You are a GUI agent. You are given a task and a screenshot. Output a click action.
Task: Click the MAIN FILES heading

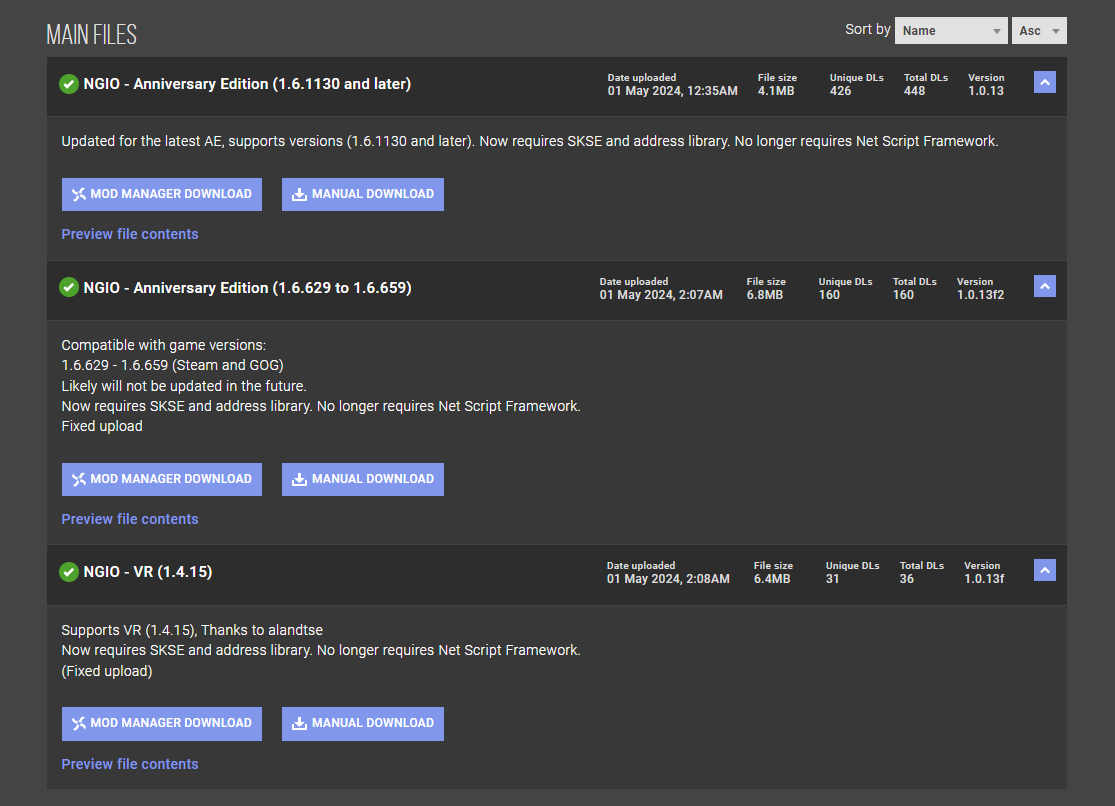coord(92,34)
